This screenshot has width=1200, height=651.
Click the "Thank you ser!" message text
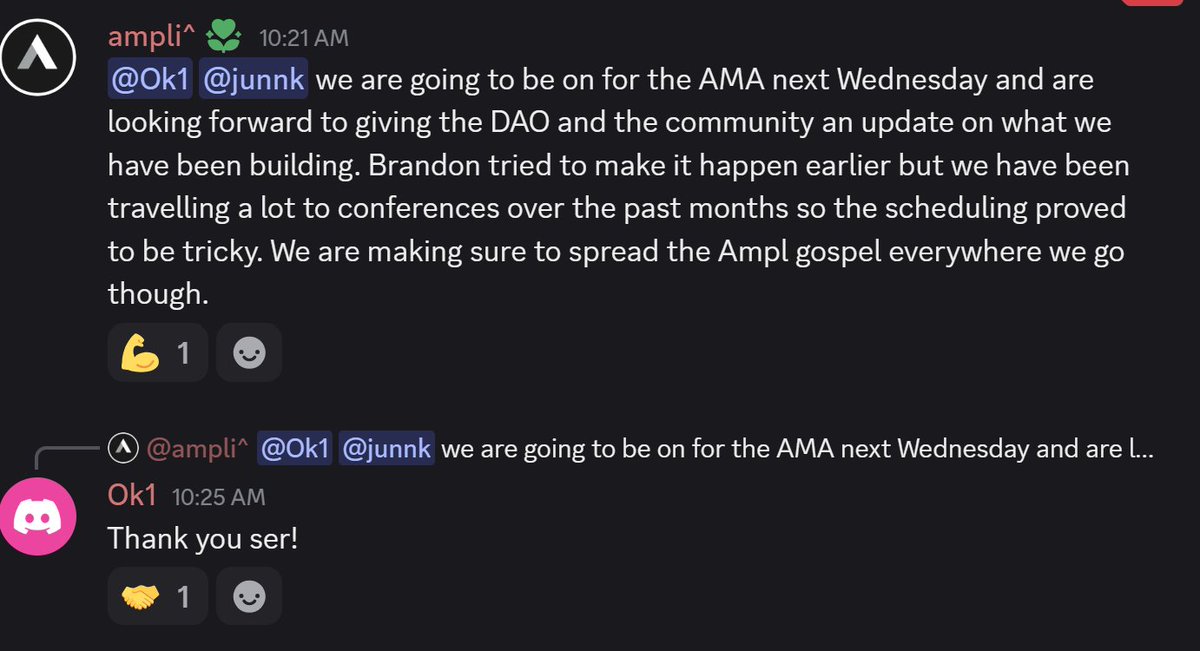(203, 538)
